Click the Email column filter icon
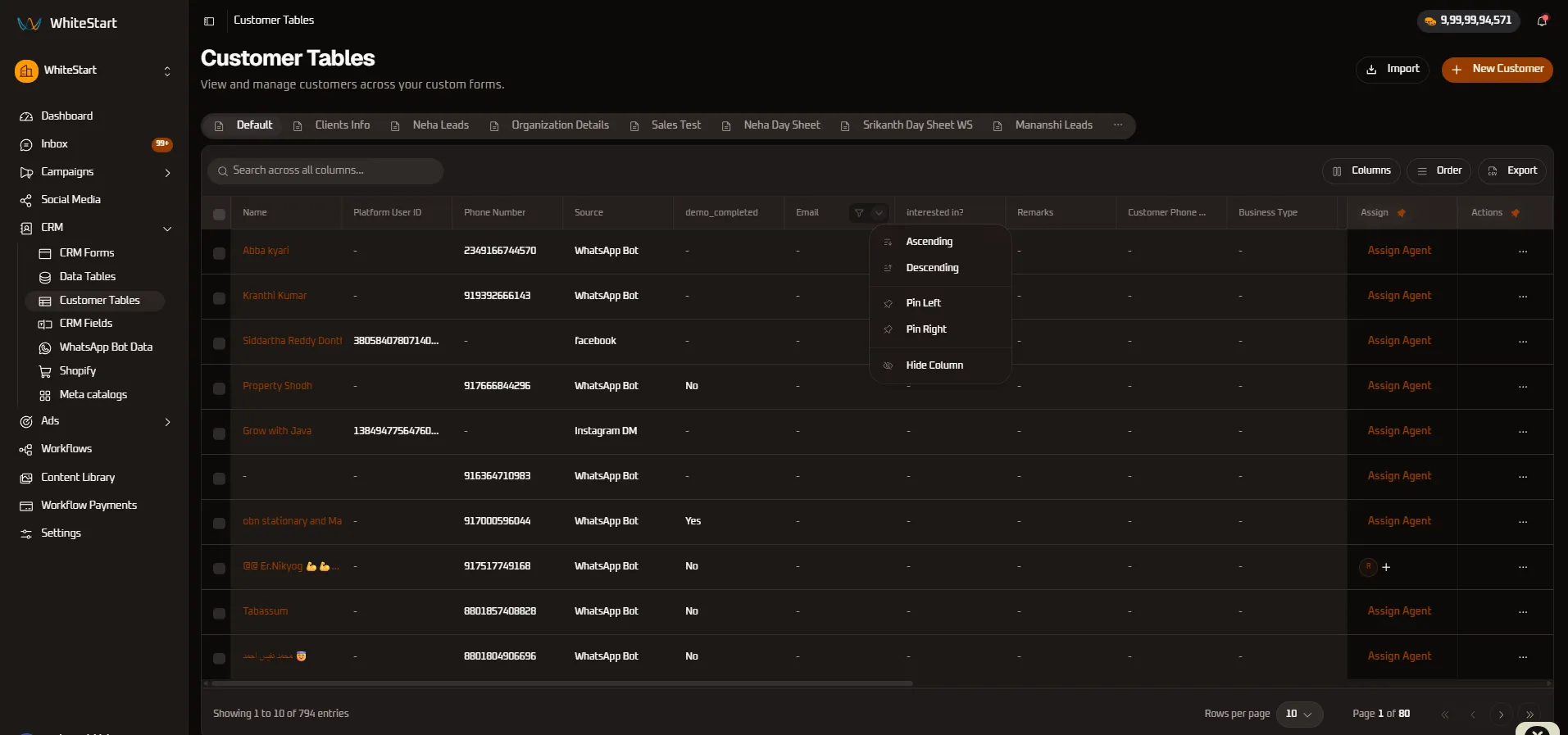1568x735 pixels. (x=859, y=212)
